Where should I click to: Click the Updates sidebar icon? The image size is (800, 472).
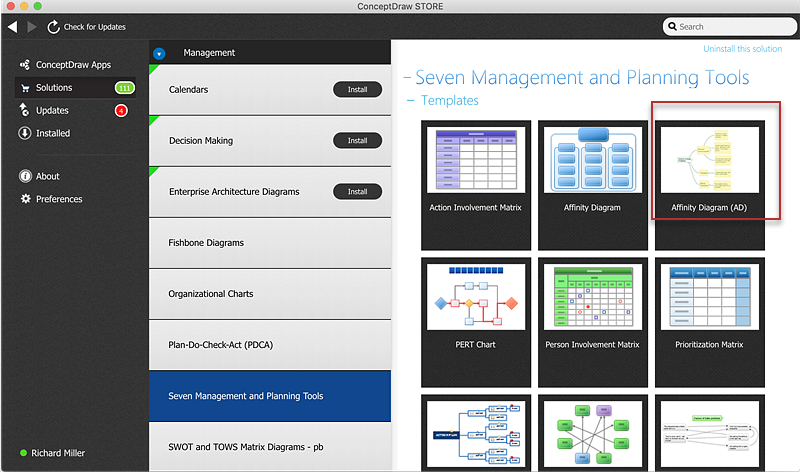tap(24, 110)
